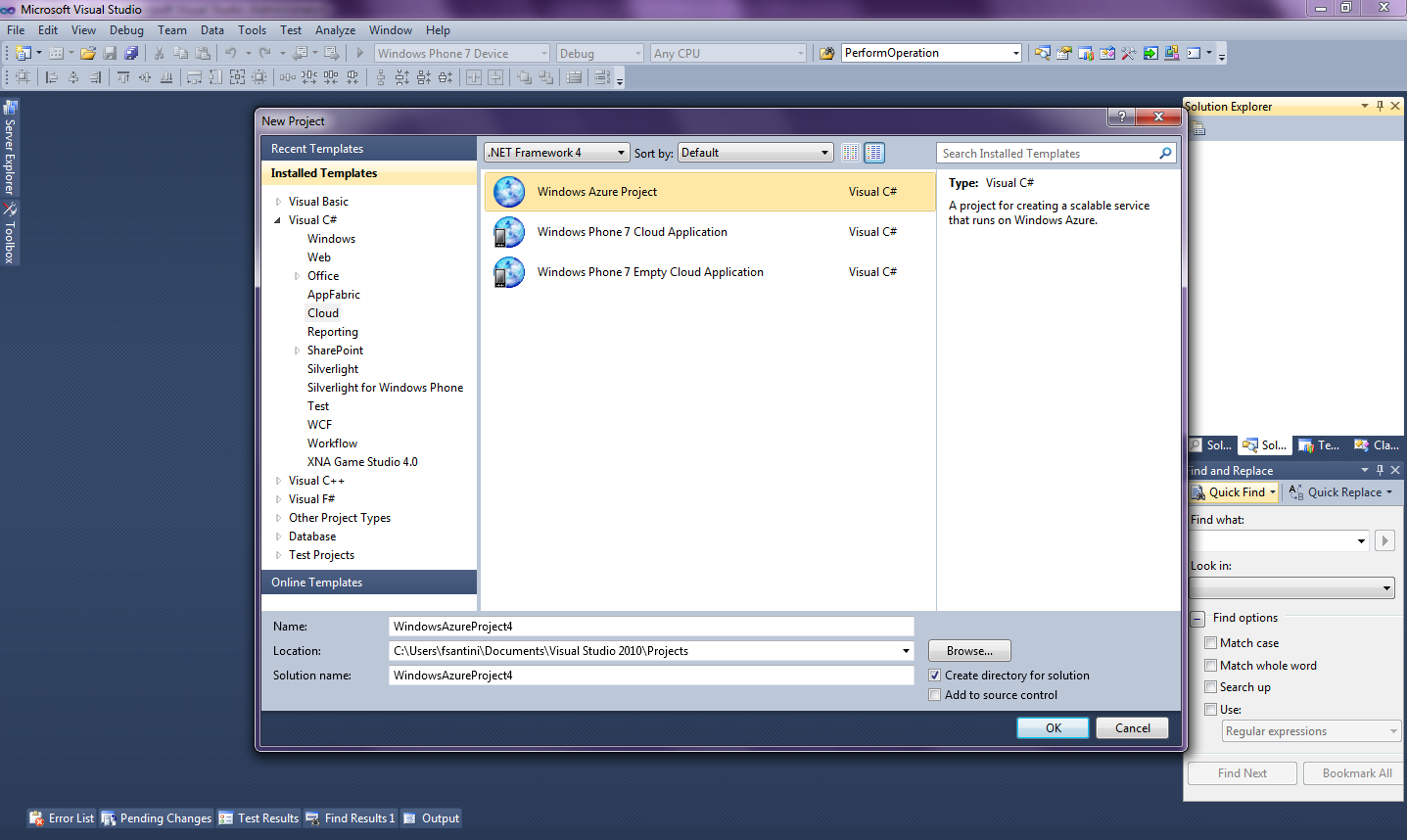The height and width of the screenshot is (840, 1407).
Task: Select Windows Phone 7 Cloud Application template
Action: [x=710, y=232]
